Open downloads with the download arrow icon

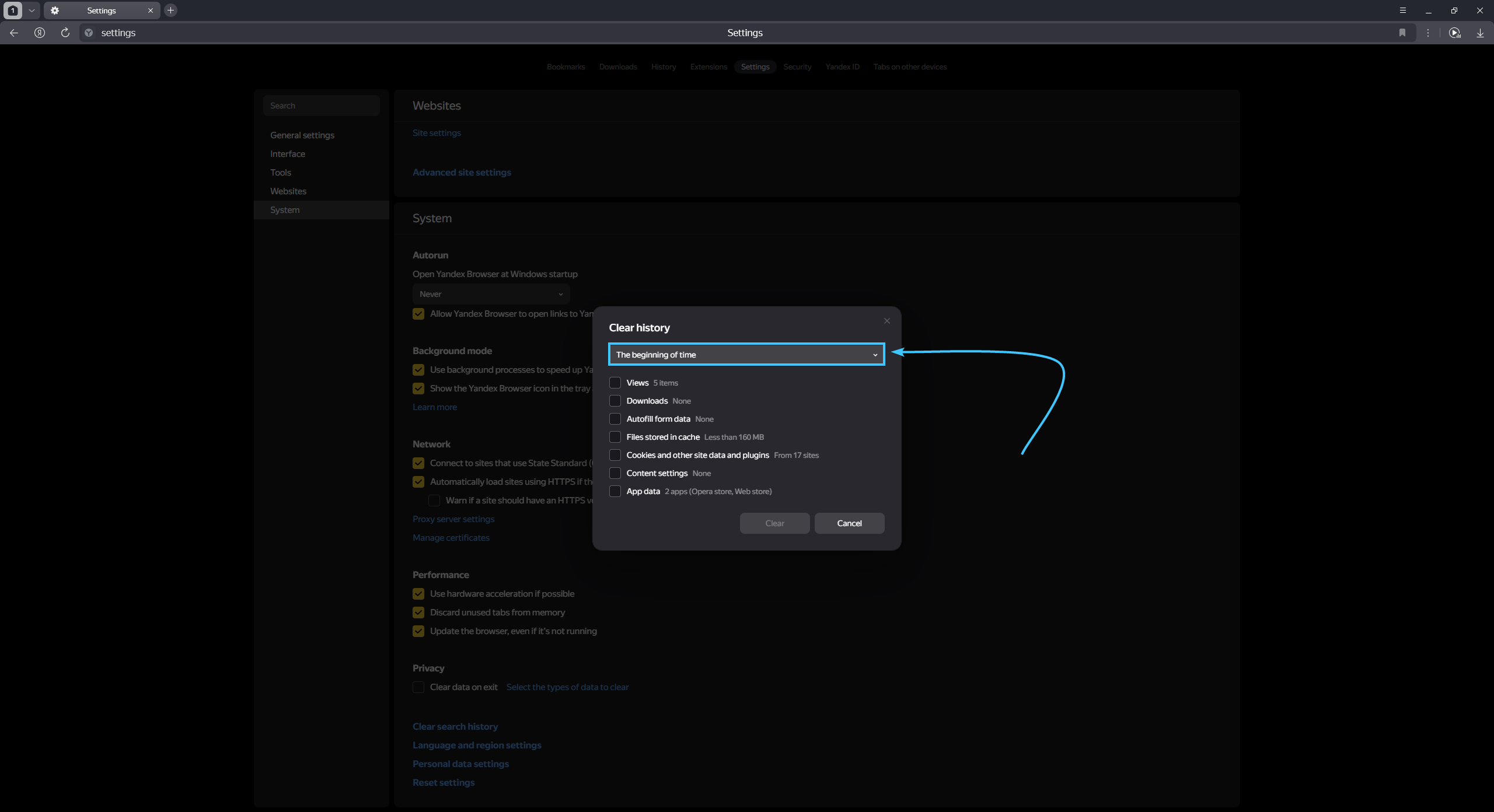click(x=1481, y=33)
